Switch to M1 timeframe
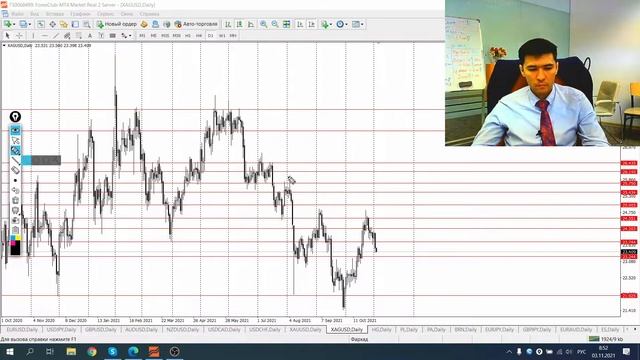640x360 pixels. pos(142,36)
